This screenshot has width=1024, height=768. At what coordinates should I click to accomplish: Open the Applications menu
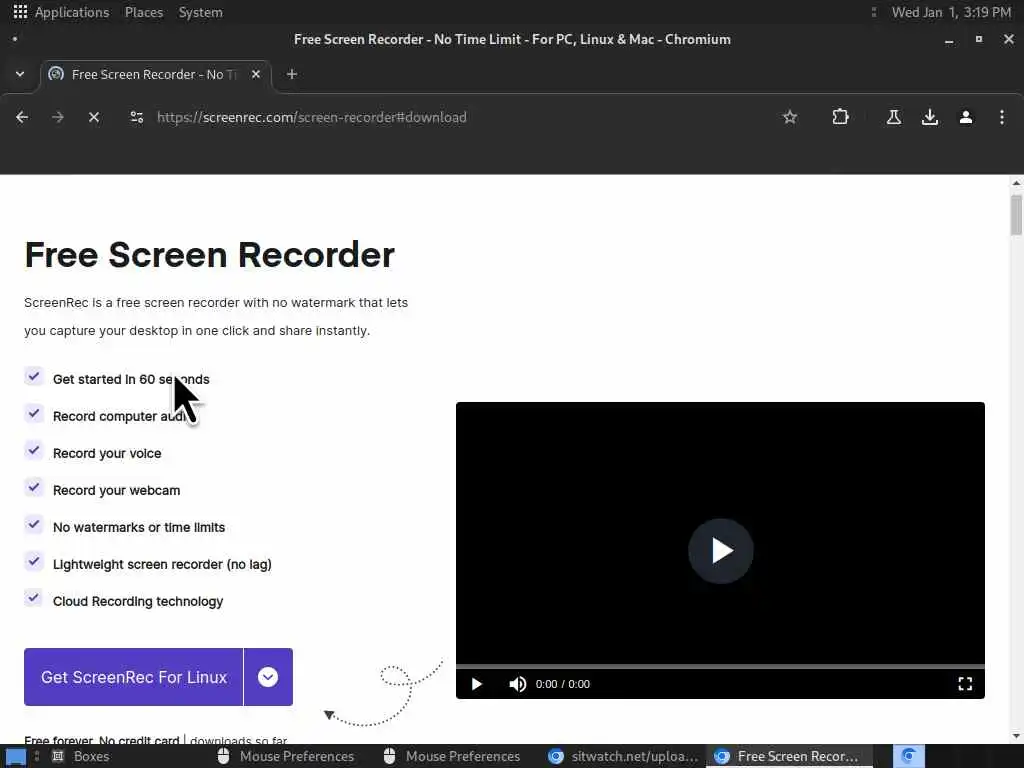72,12
